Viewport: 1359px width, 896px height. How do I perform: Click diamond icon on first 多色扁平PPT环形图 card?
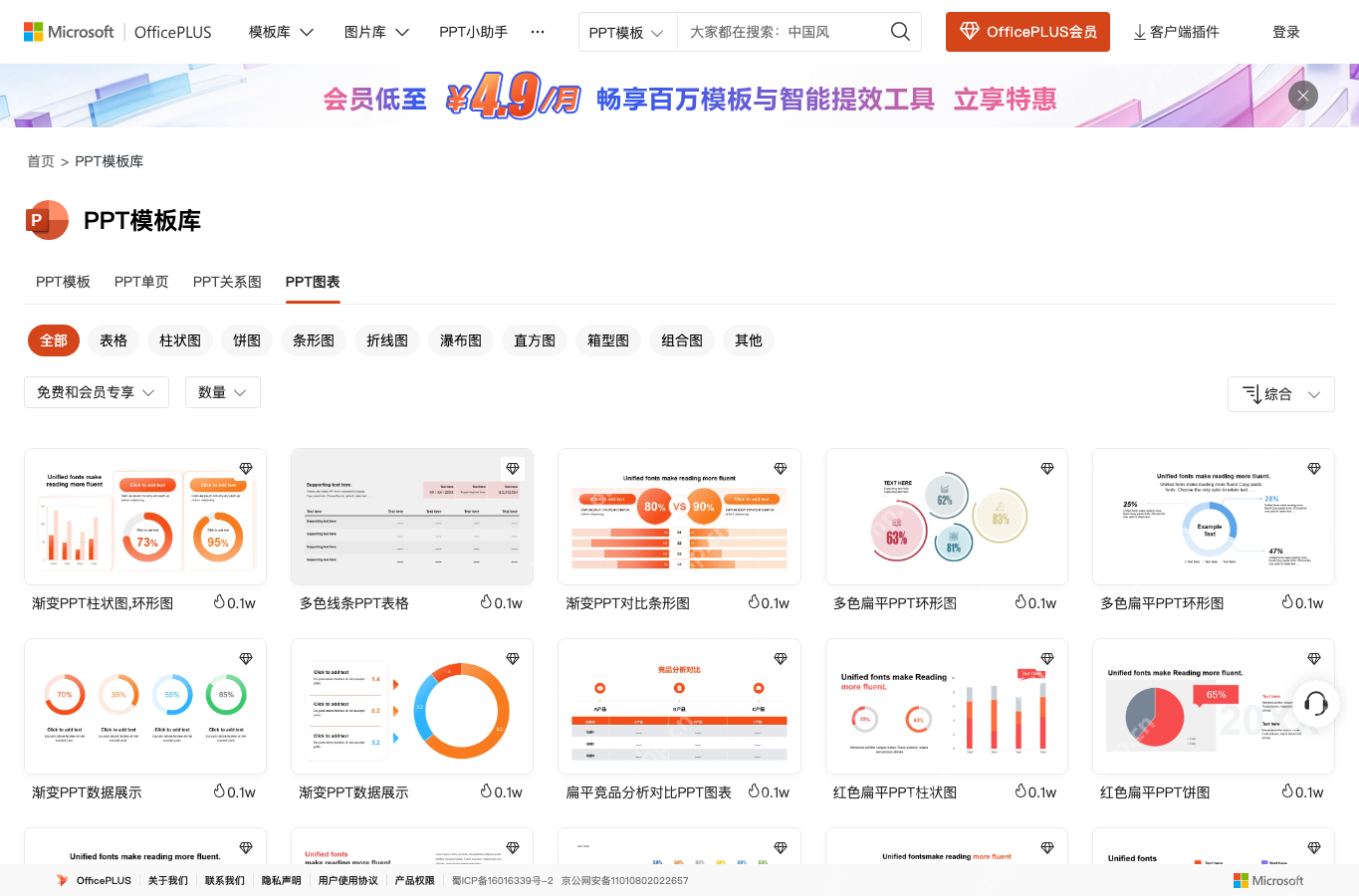pos(1047,468)
